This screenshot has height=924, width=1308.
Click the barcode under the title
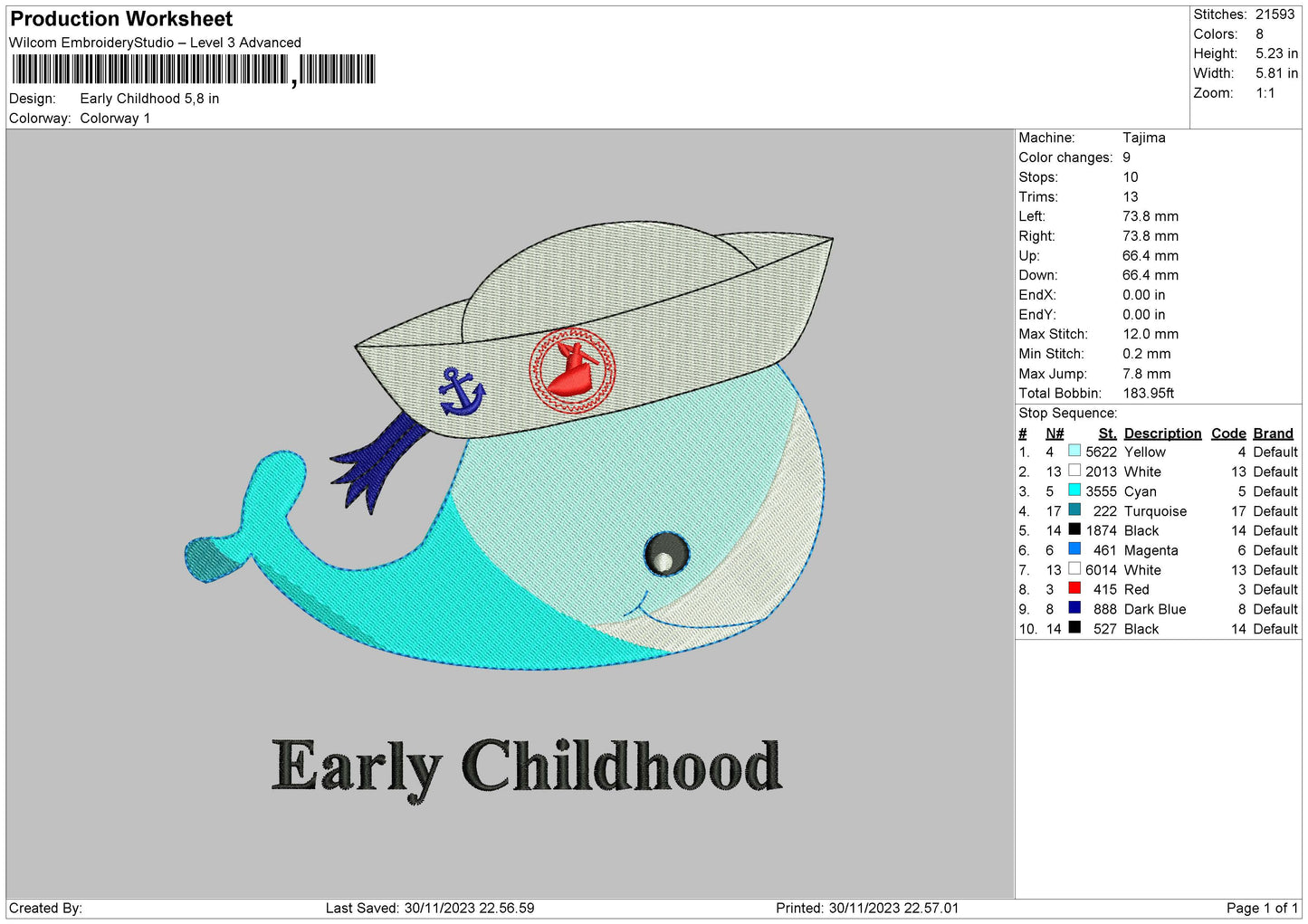[x=193, y=70]
